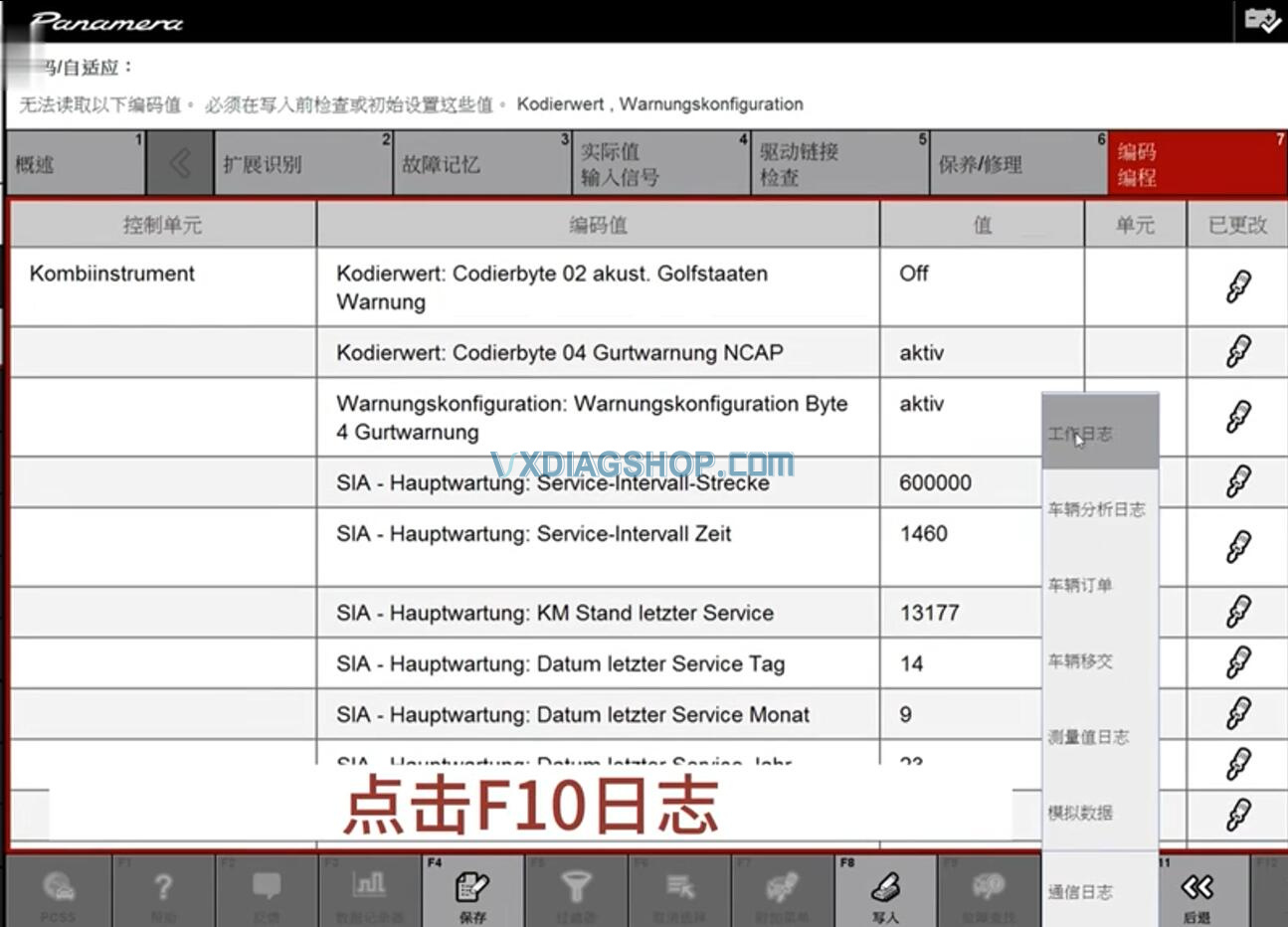Open the 概述 (Overview) tab
1288x927 pixels.
pos(76,163)
